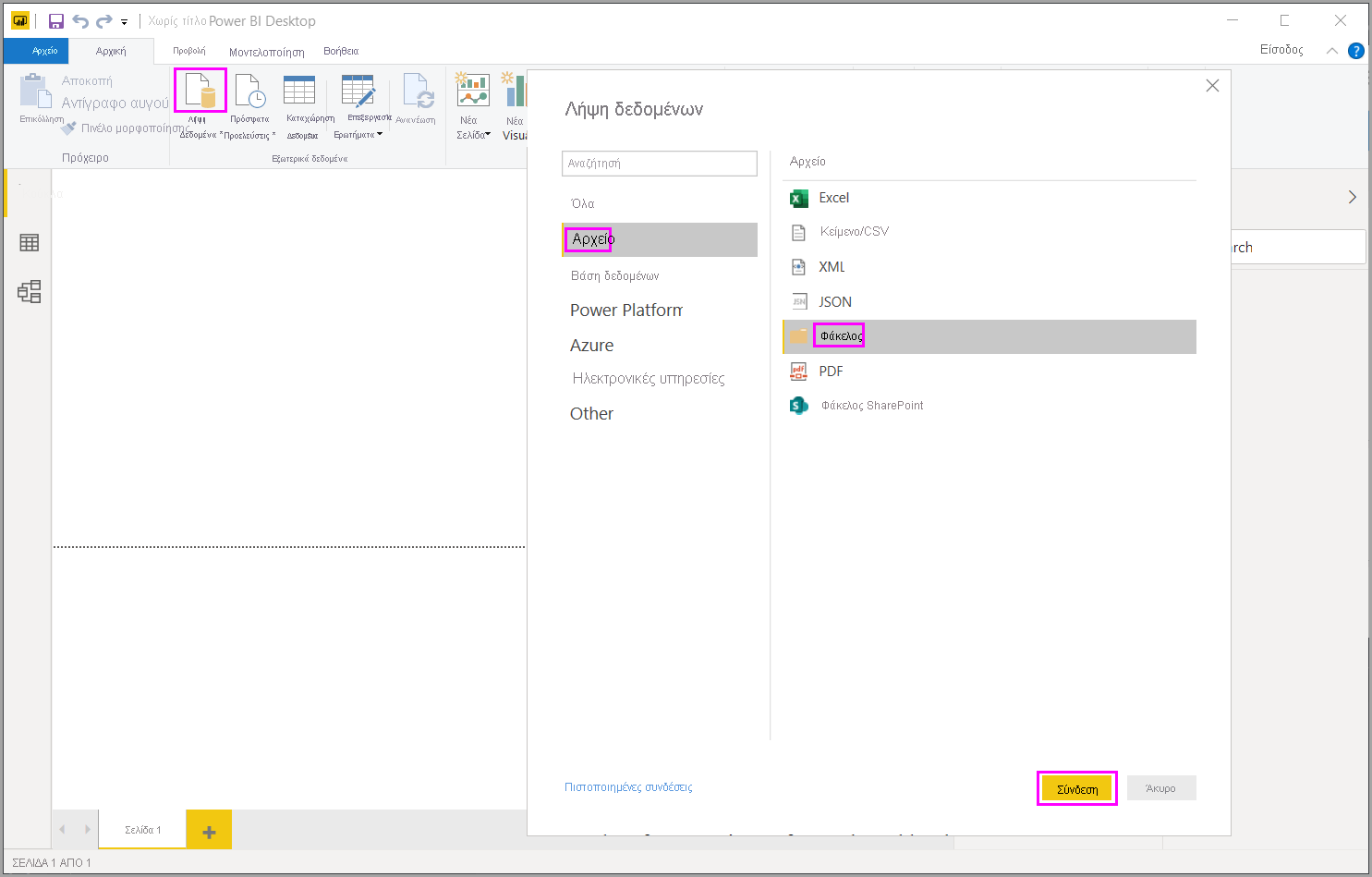Viewport: 1372px width, 877px height.
Task: Click the Power BI logo in the title bar
Action: [x=20, y=20]
